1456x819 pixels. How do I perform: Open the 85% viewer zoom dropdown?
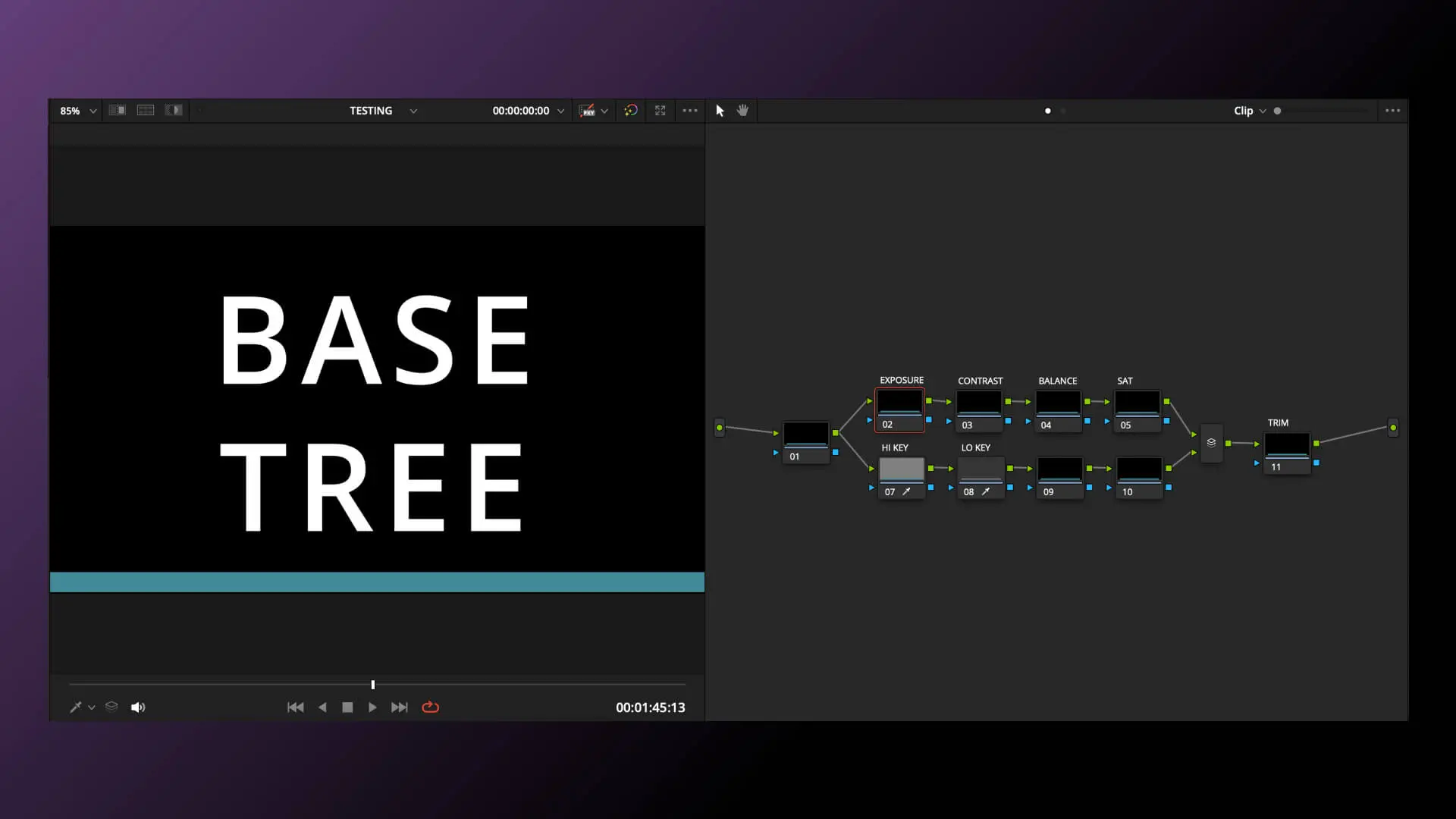(78, 111)
